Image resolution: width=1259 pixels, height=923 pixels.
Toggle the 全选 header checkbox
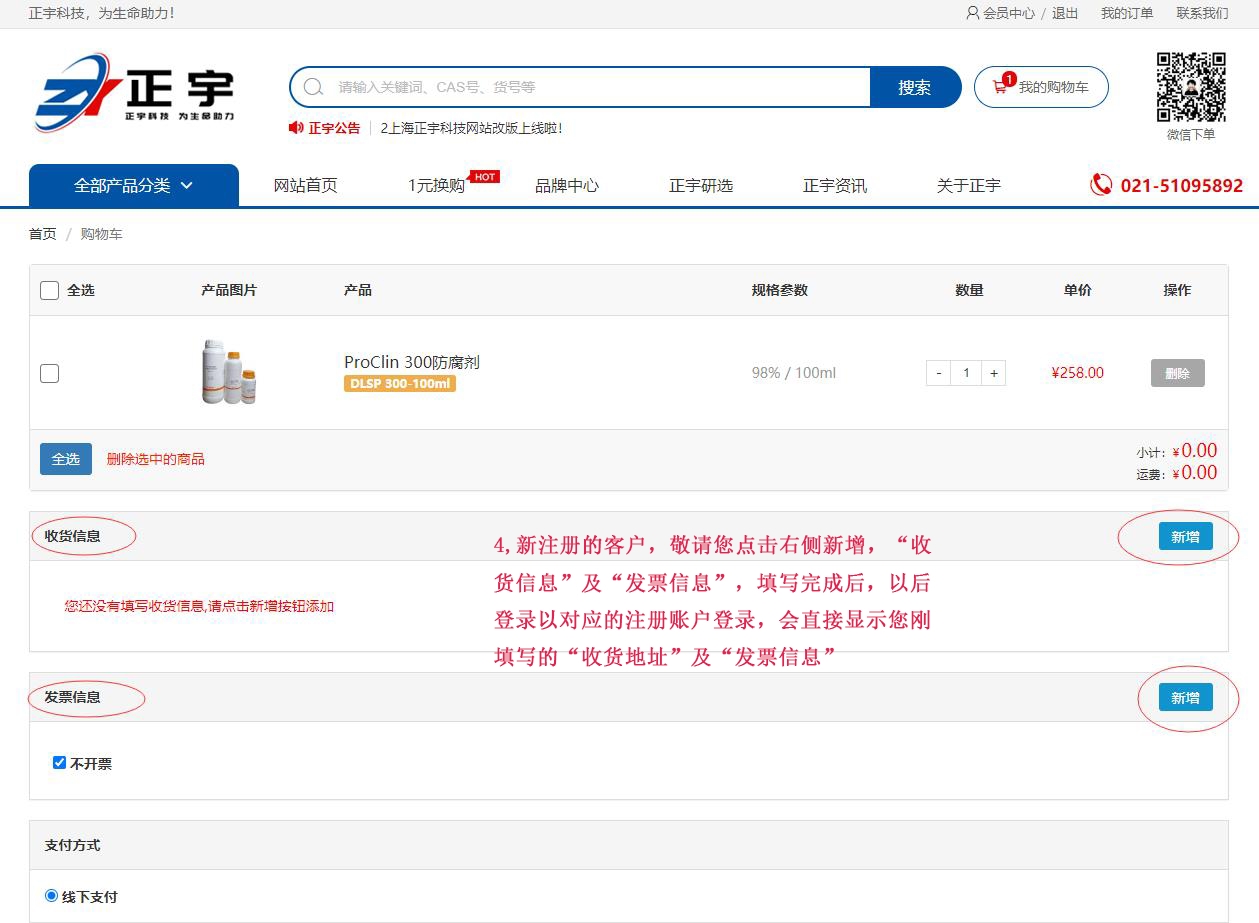pyautogui.click(x=49, y=290)
